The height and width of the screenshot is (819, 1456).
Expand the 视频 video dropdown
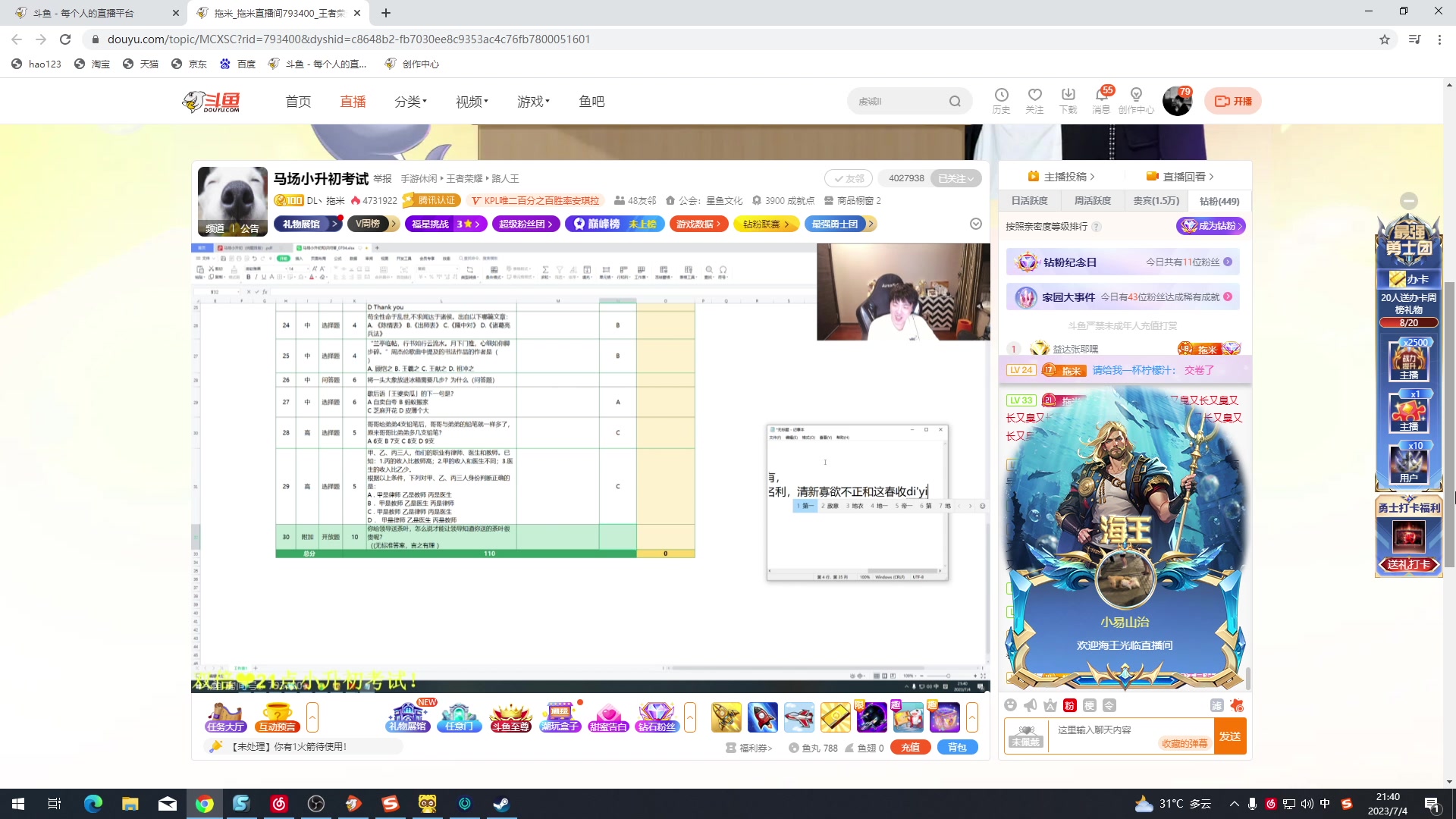[472, 102]
